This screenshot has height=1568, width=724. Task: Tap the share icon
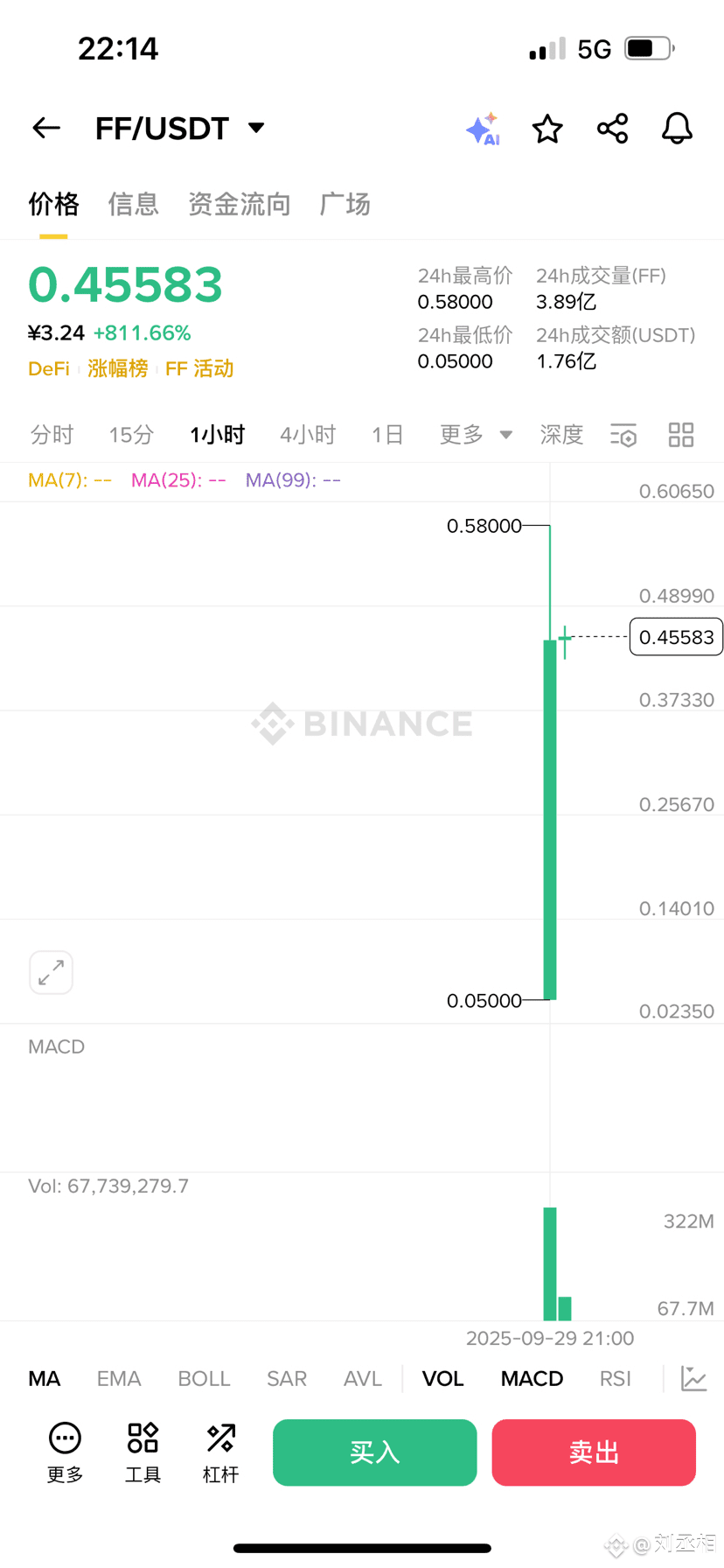click(612, 129)
